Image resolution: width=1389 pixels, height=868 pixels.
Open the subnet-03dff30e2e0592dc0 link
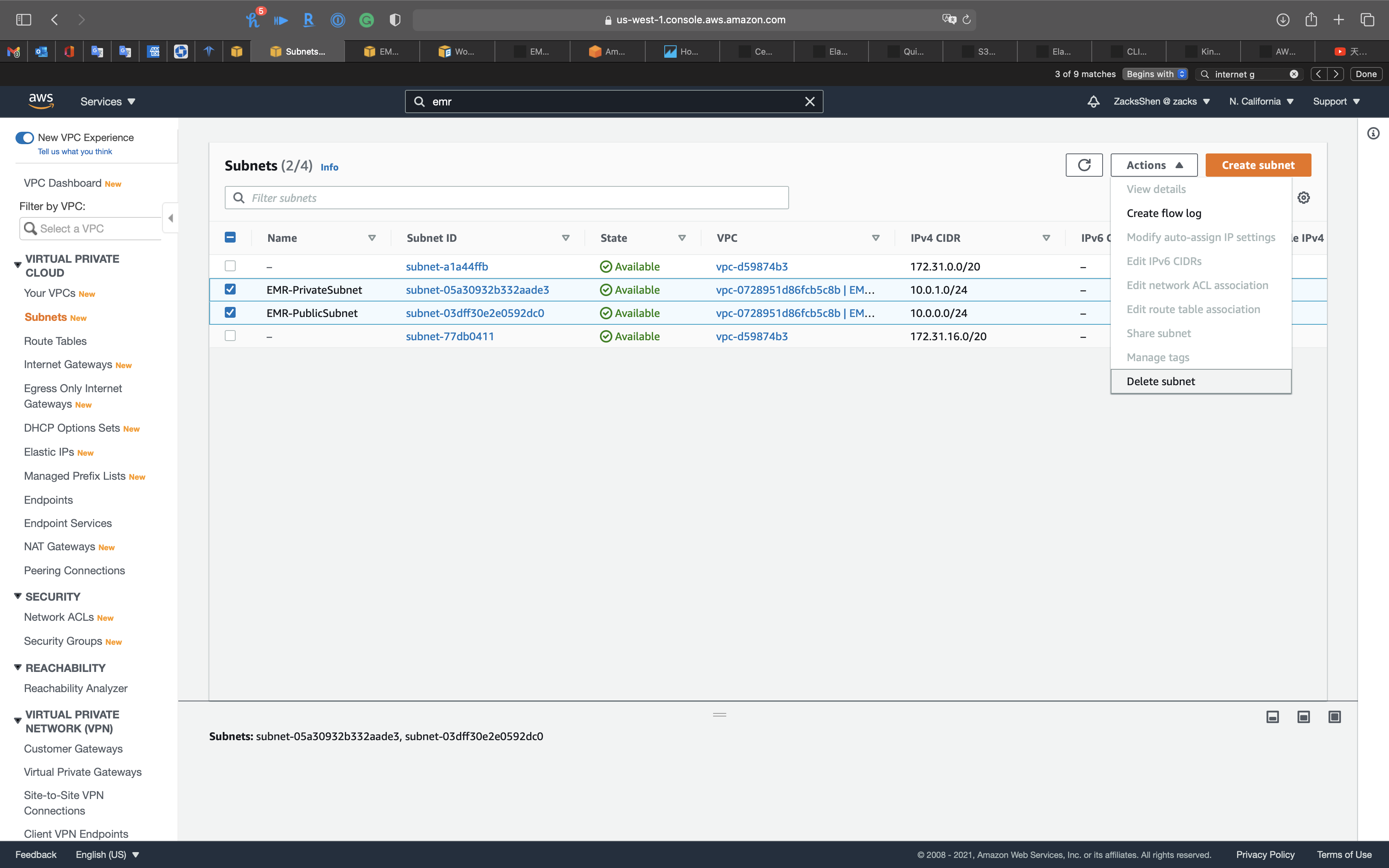click(475, 313)
